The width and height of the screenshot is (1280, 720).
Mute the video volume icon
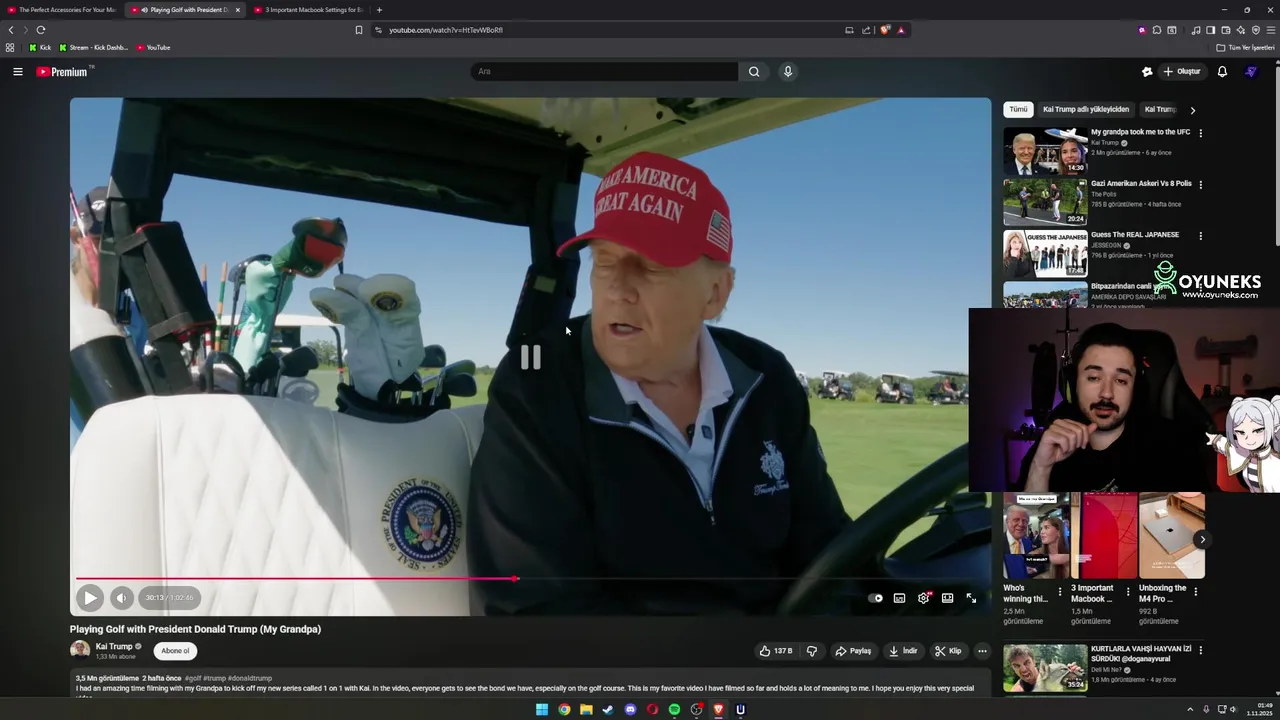click(x=121, y=598)
